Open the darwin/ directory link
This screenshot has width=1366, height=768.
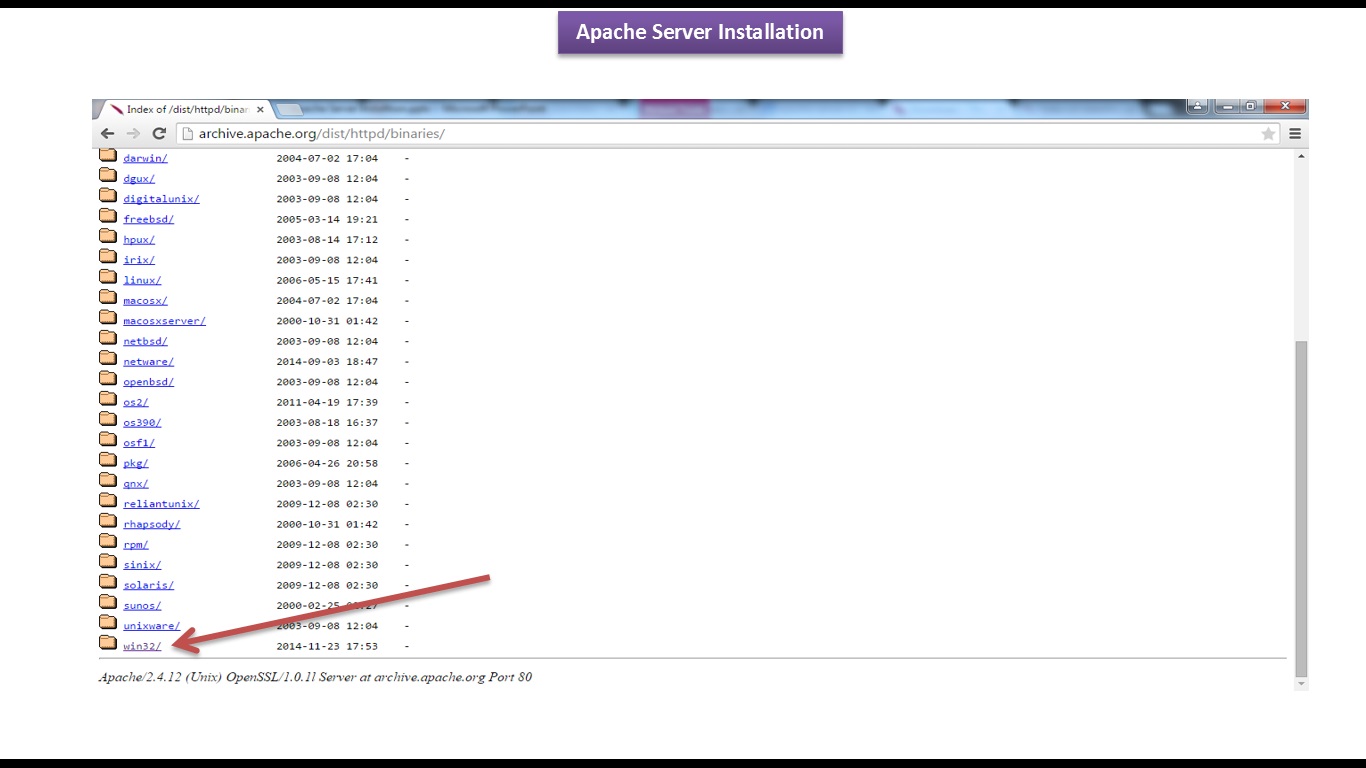(x=145, y=158)
